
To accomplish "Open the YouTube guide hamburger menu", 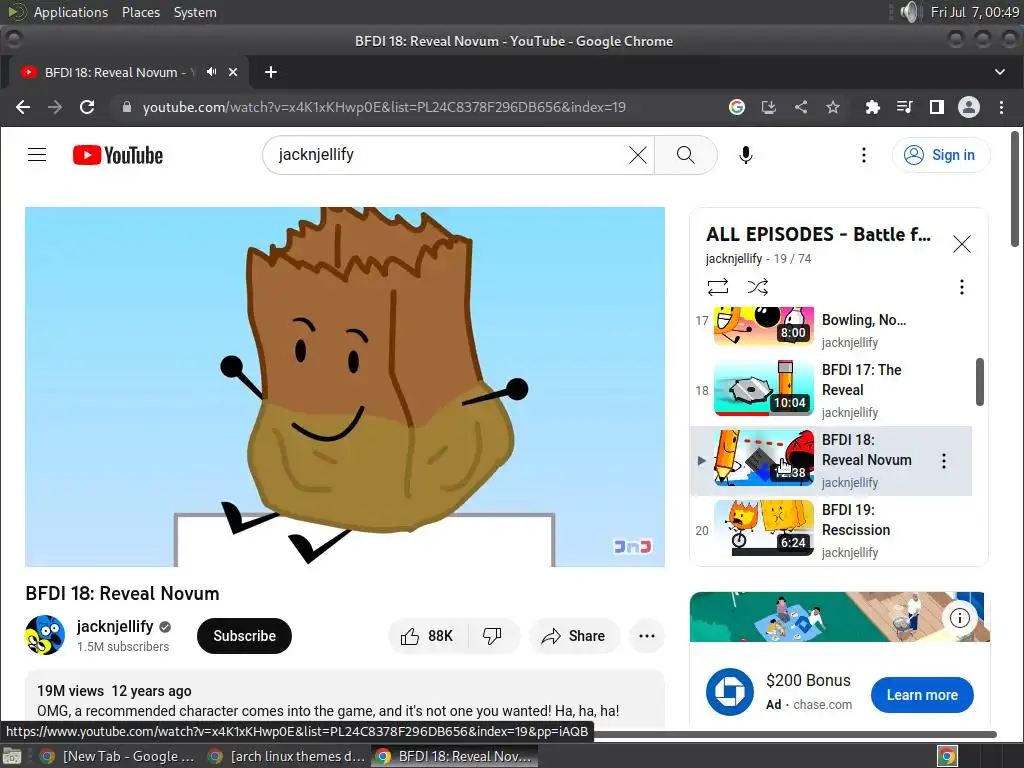I will pos(37,155).
